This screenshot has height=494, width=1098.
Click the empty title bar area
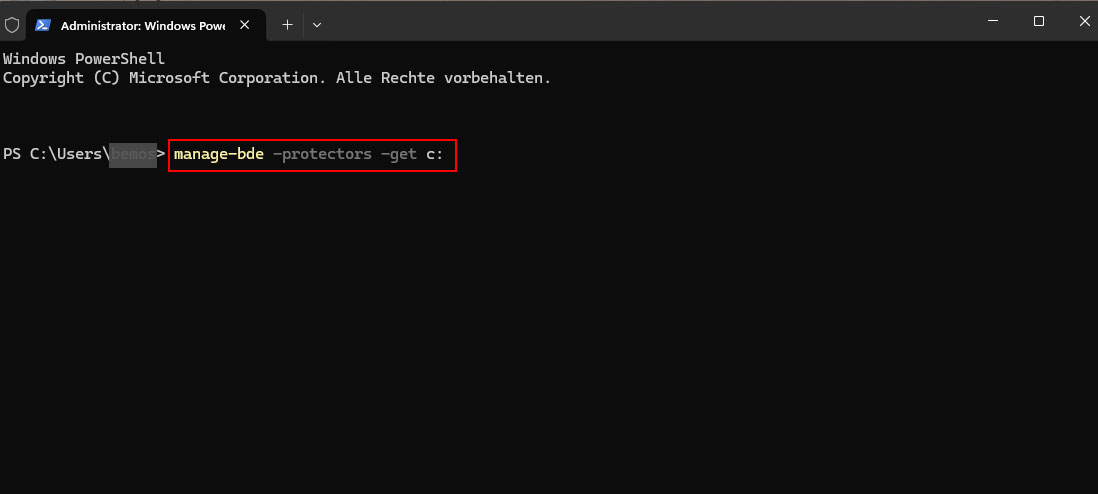click(650, 21)
